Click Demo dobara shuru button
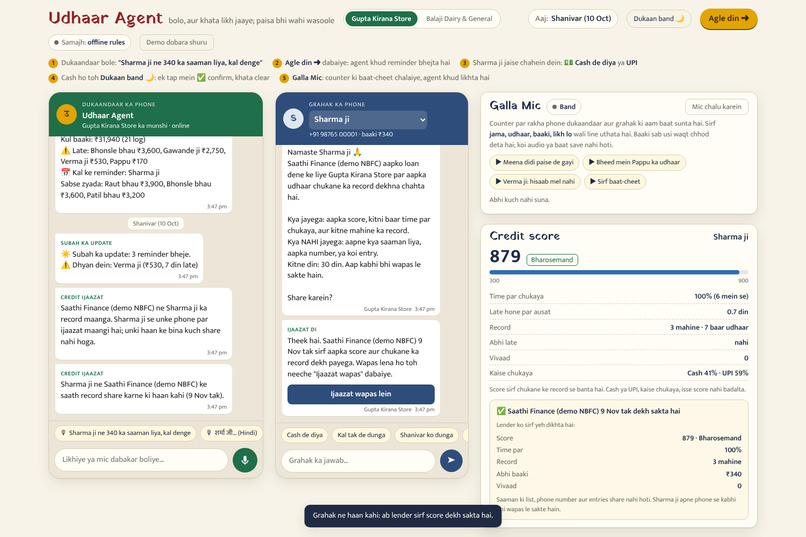Viewport: 806px width, 537px height. [x=176, y=42]
